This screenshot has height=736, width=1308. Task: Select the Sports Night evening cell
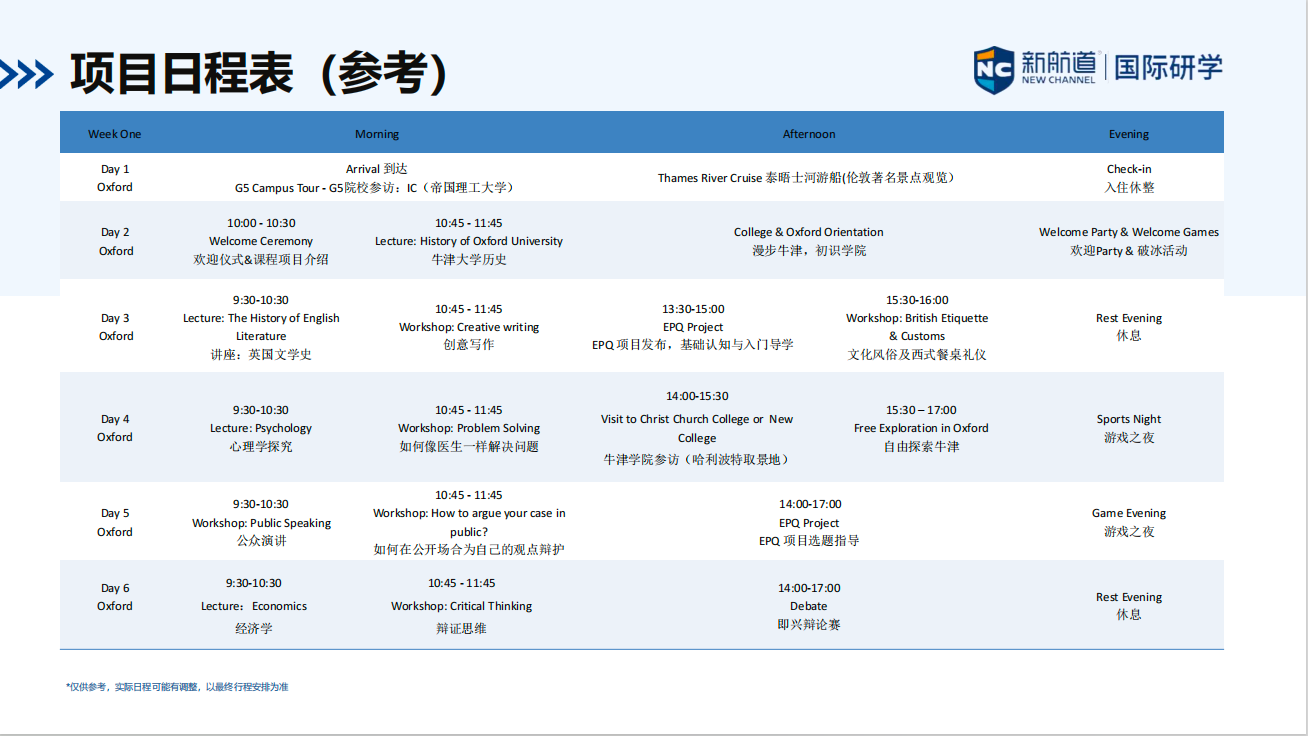click(x=1129, y=428)
